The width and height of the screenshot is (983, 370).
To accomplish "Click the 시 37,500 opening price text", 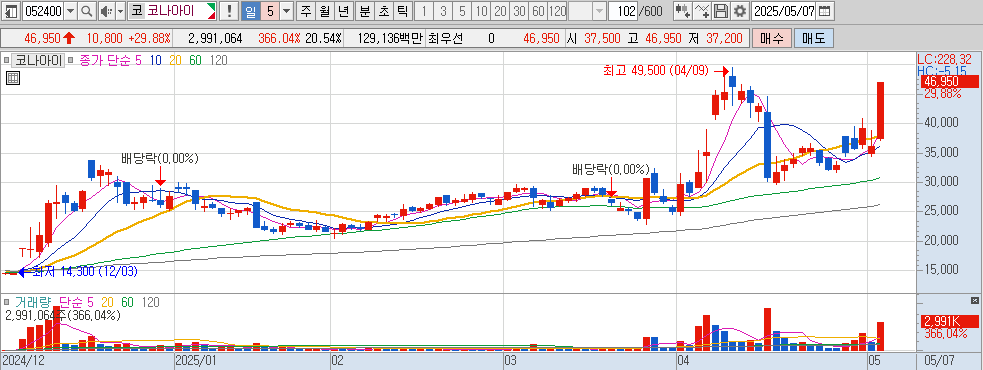I will click(x=594, y=38).
